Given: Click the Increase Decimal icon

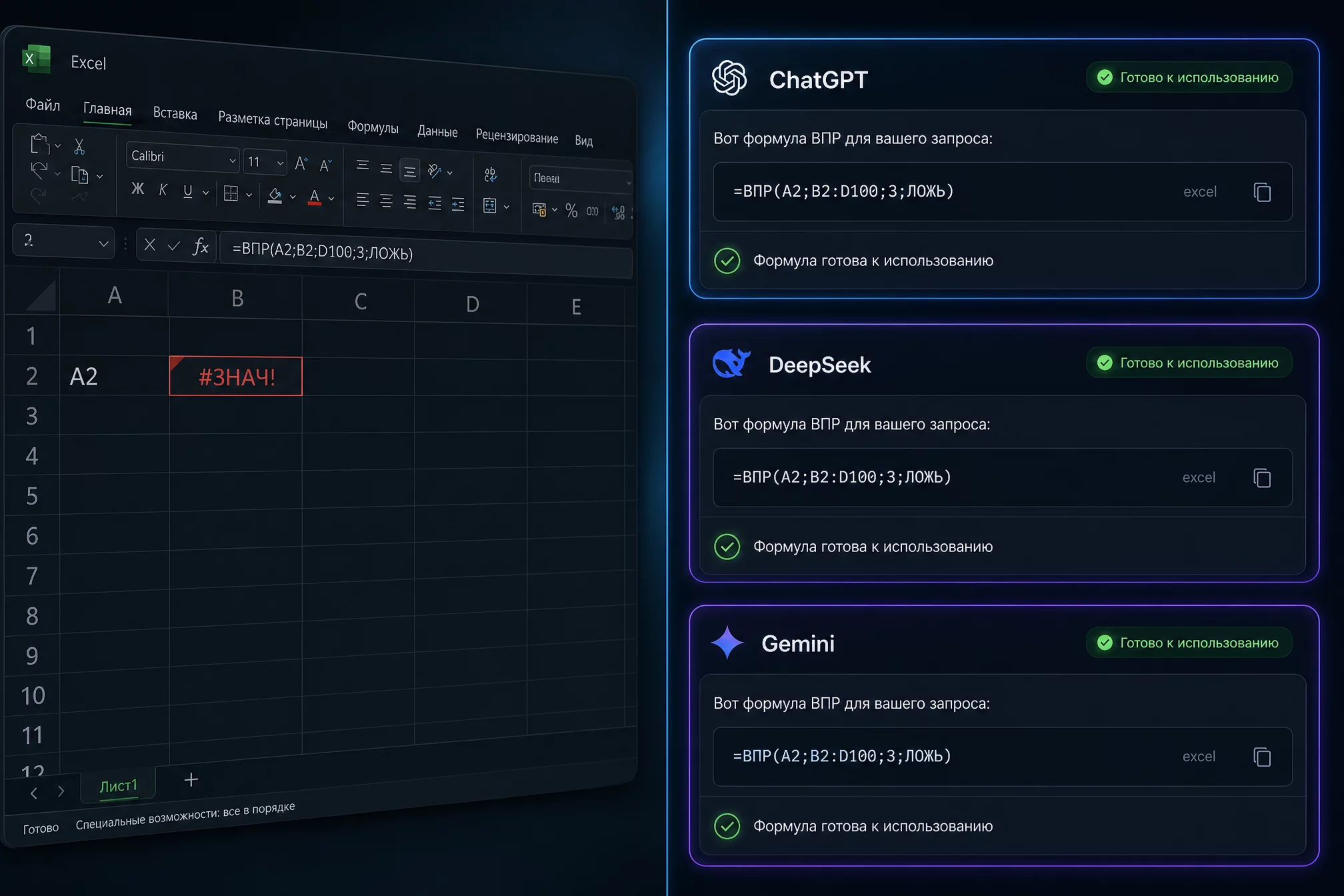Looking at the screenshot, I should (x=619, y=213).
